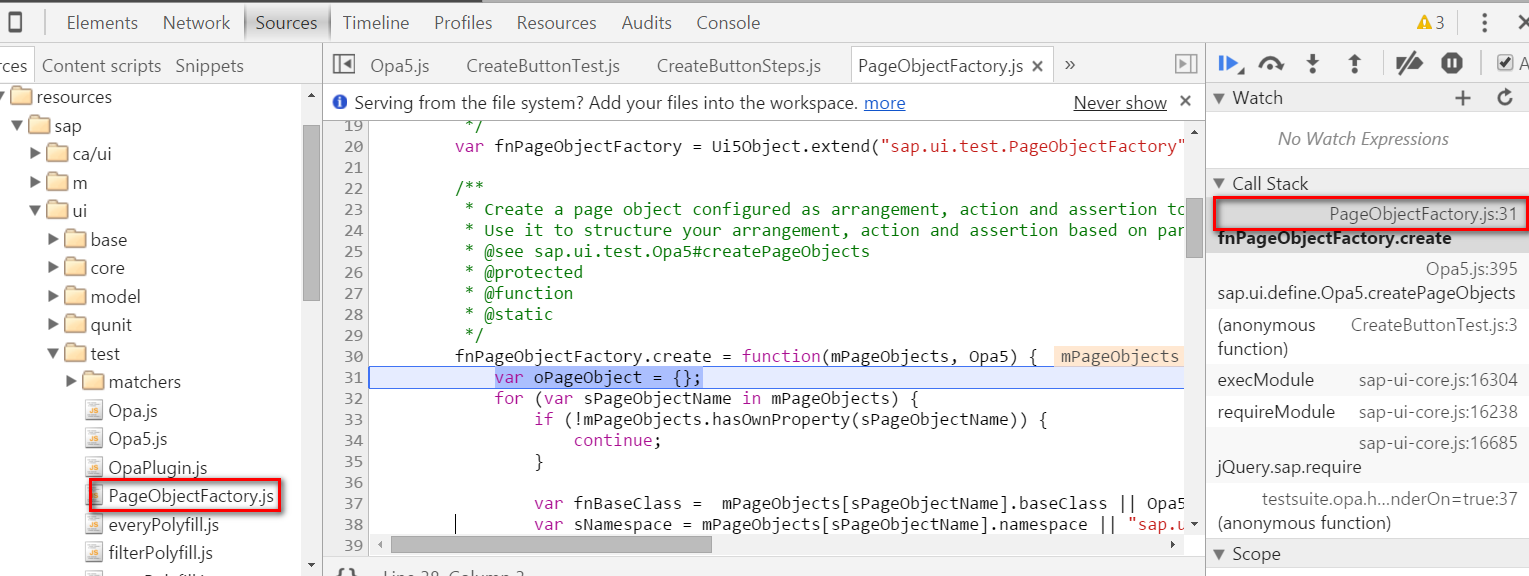Toggle the Async checkbox in debugger toolbar
The image size is (1529, 576).
click(x=1505, y=63)
